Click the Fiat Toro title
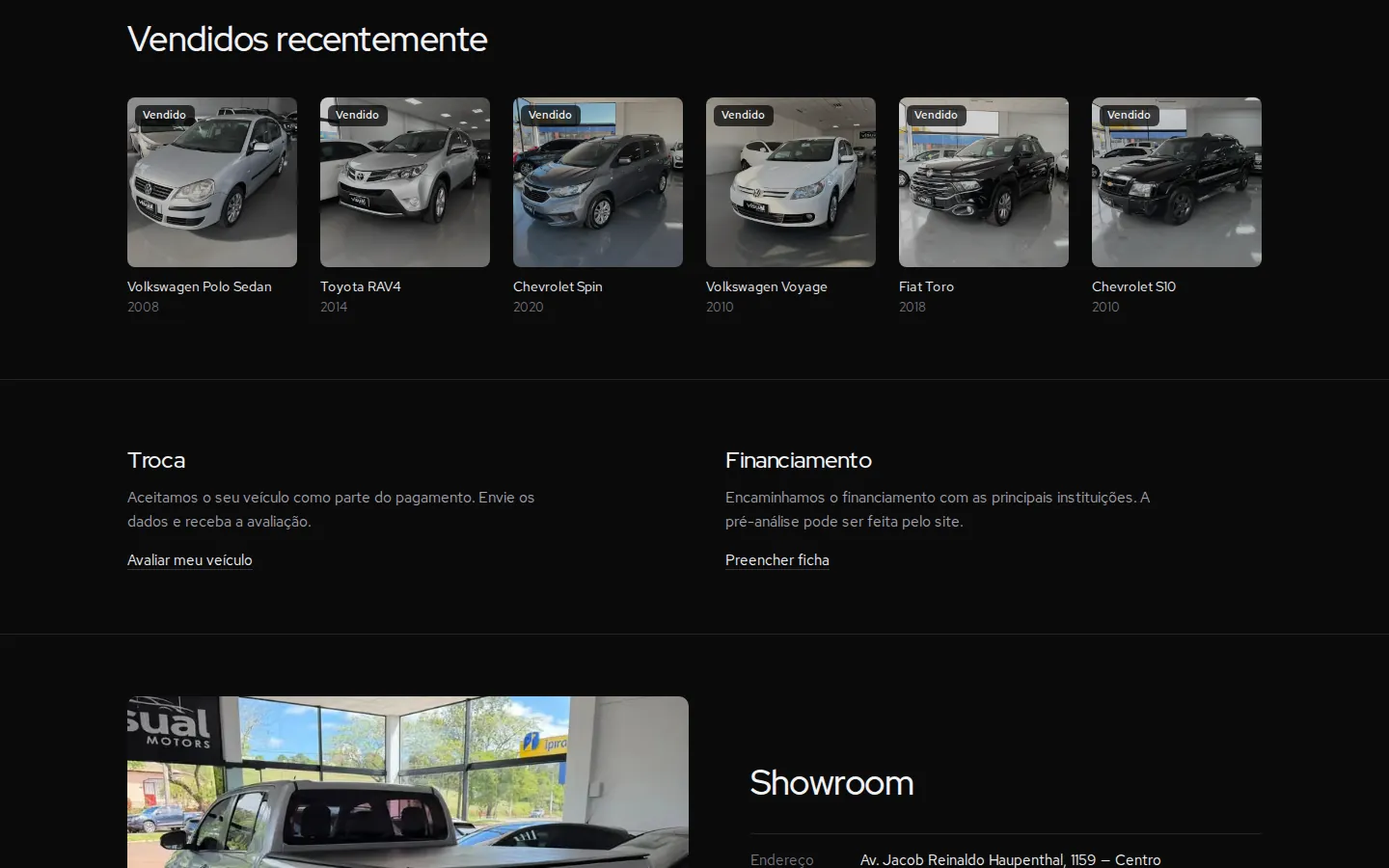Viewport: 1389px width, 868px height. [x=926, y=286]
